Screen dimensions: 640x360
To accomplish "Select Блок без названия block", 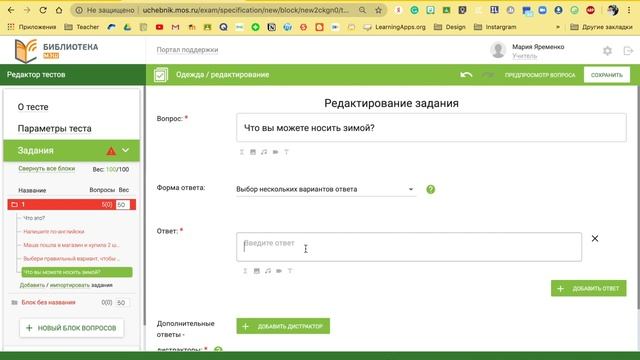I will [x=48, y=302].
